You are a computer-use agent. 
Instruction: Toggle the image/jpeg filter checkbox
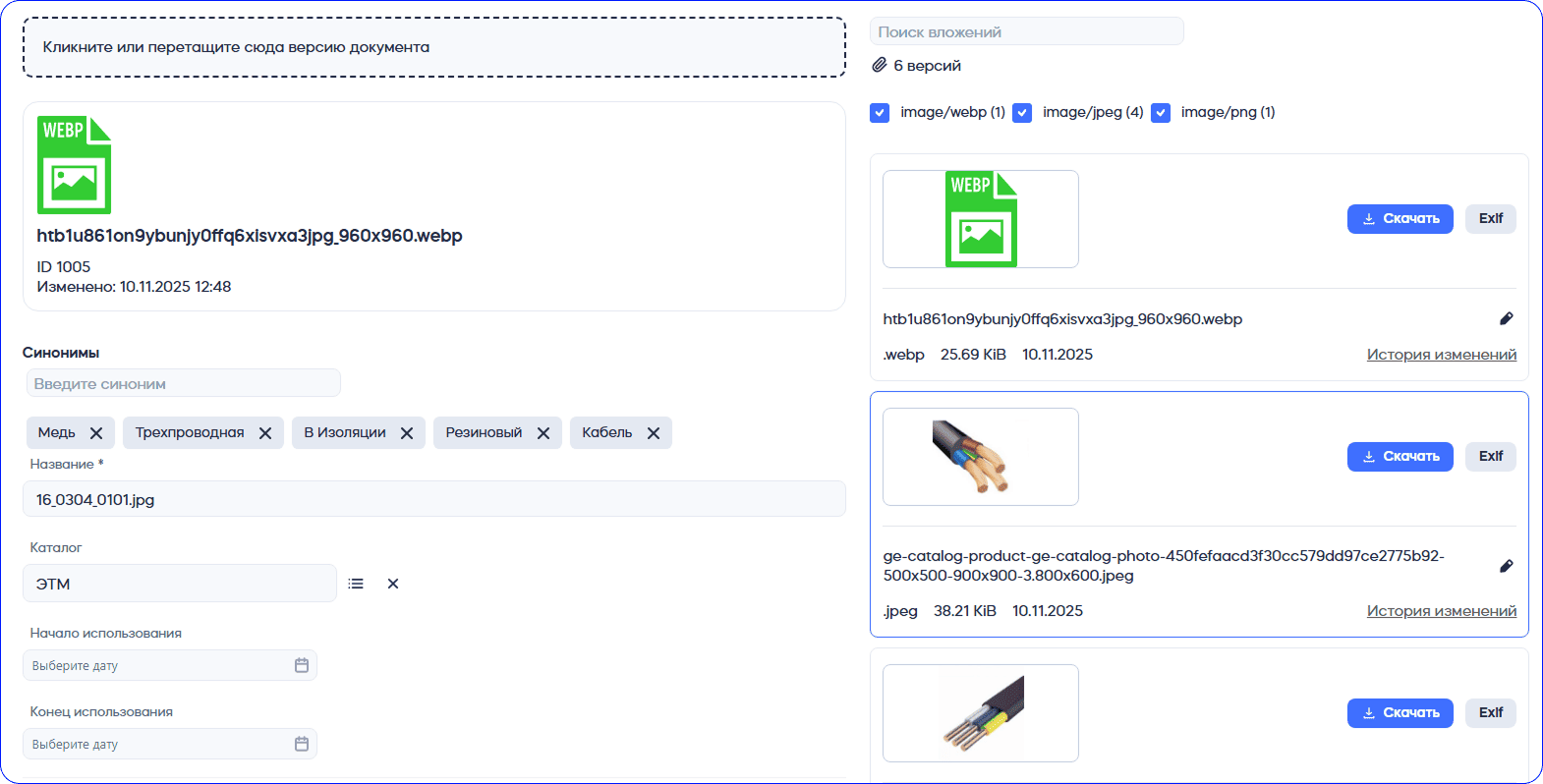[1022, 113]
